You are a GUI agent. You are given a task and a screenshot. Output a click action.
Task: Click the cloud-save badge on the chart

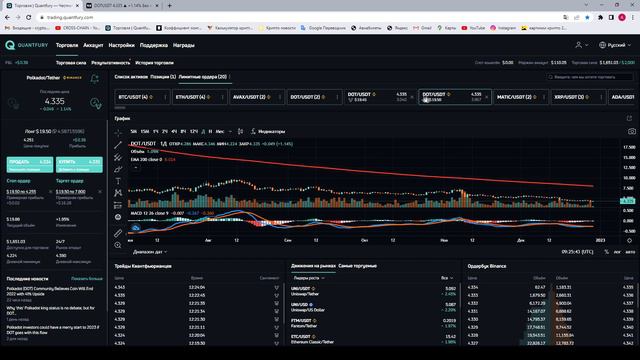coord(136,228)
